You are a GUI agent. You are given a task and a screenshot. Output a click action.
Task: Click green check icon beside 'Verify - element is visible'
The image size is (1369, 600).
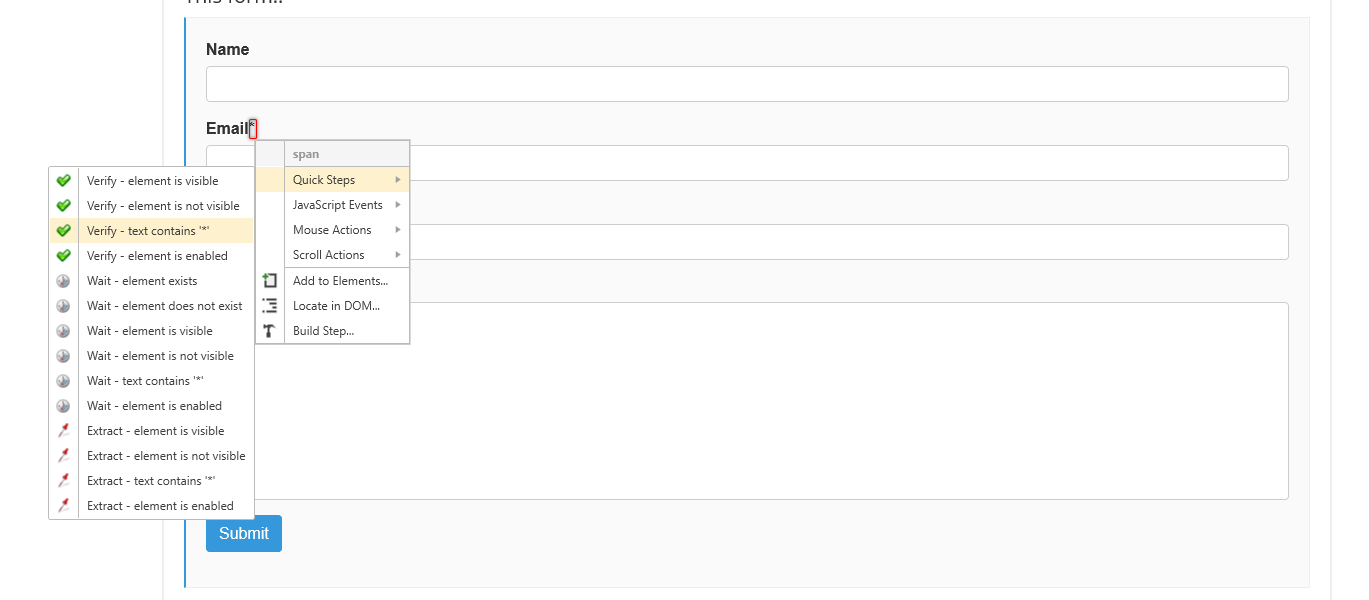64,181
